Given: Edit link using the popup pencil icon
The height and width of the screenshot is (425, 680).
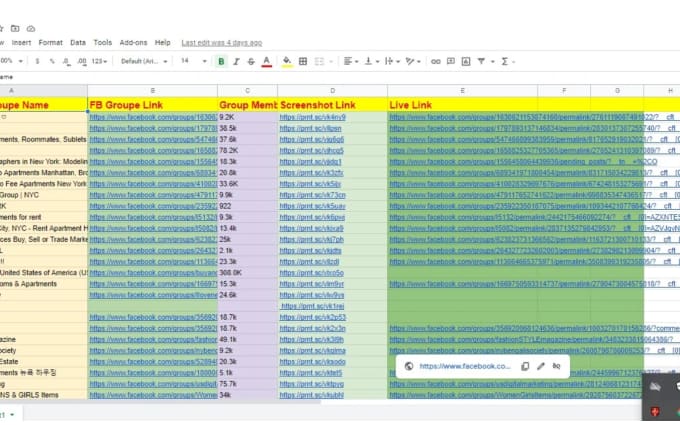Looking at the screenshot, I should (x=541, y=366).
